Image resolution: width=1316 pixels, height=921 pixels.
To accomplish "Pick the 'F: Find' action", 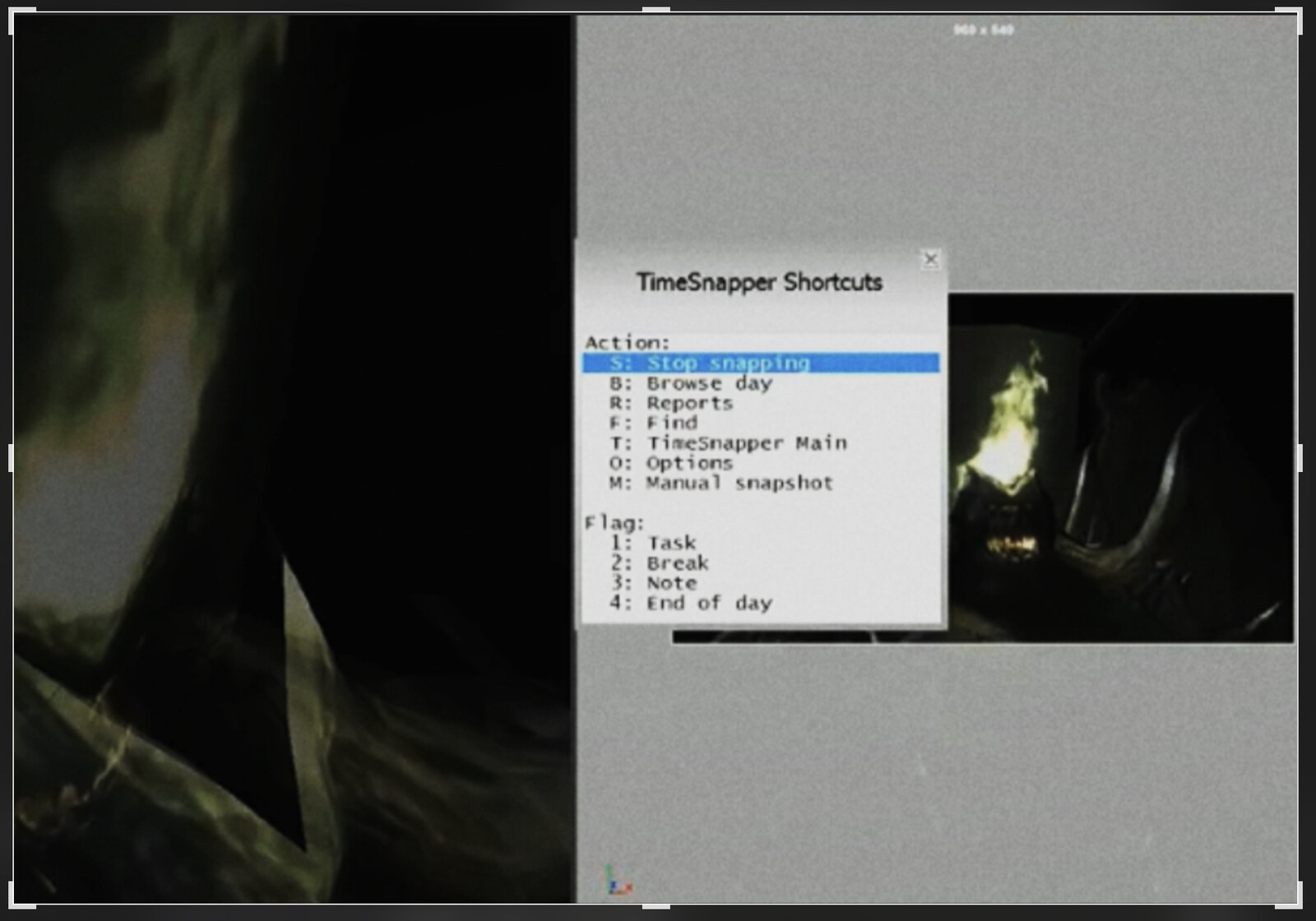I will coord(654,423).
